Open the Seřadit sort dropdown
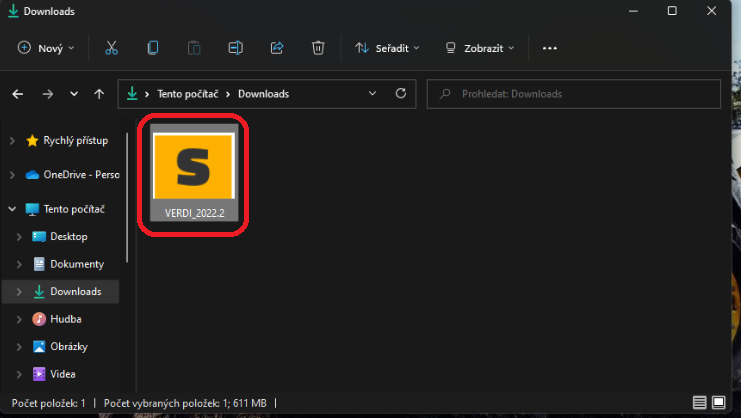Viewport: 745px width, 418px height. [x=387, y=48]
